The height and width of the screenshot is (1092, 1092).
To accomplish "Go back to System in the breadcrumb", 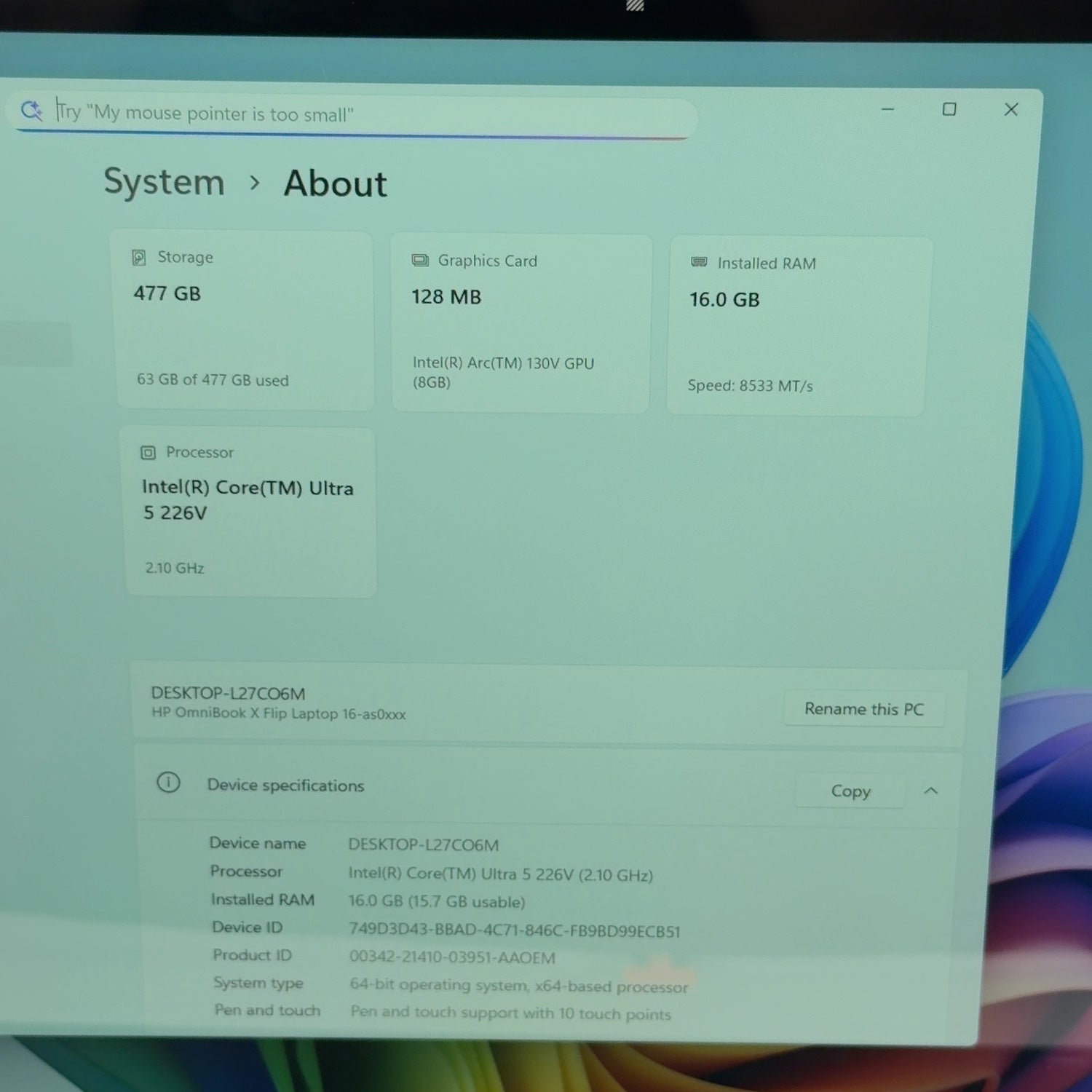I will (x=164, y=182).
